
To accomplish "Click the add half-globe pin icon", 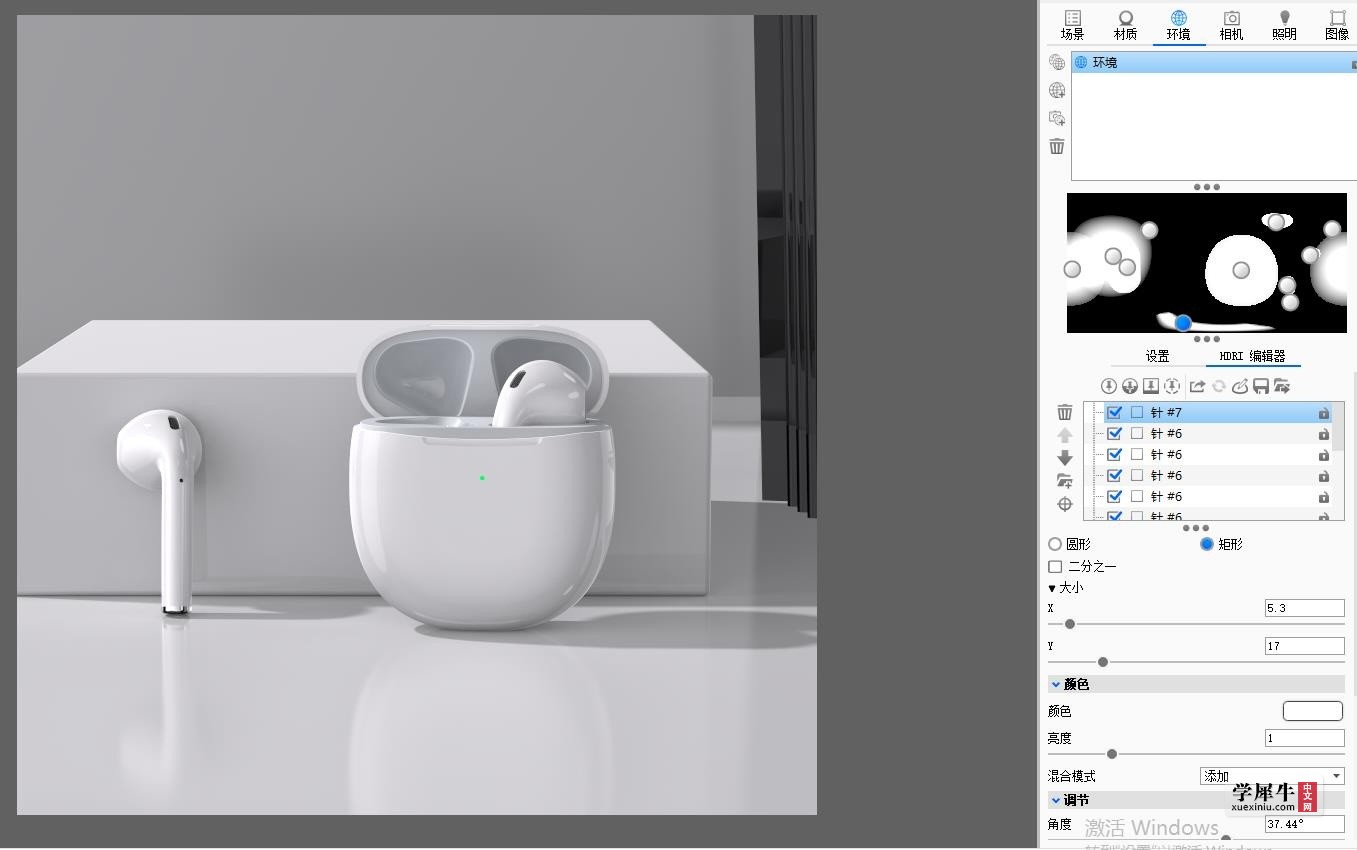I will click(x=1130, y=386).
